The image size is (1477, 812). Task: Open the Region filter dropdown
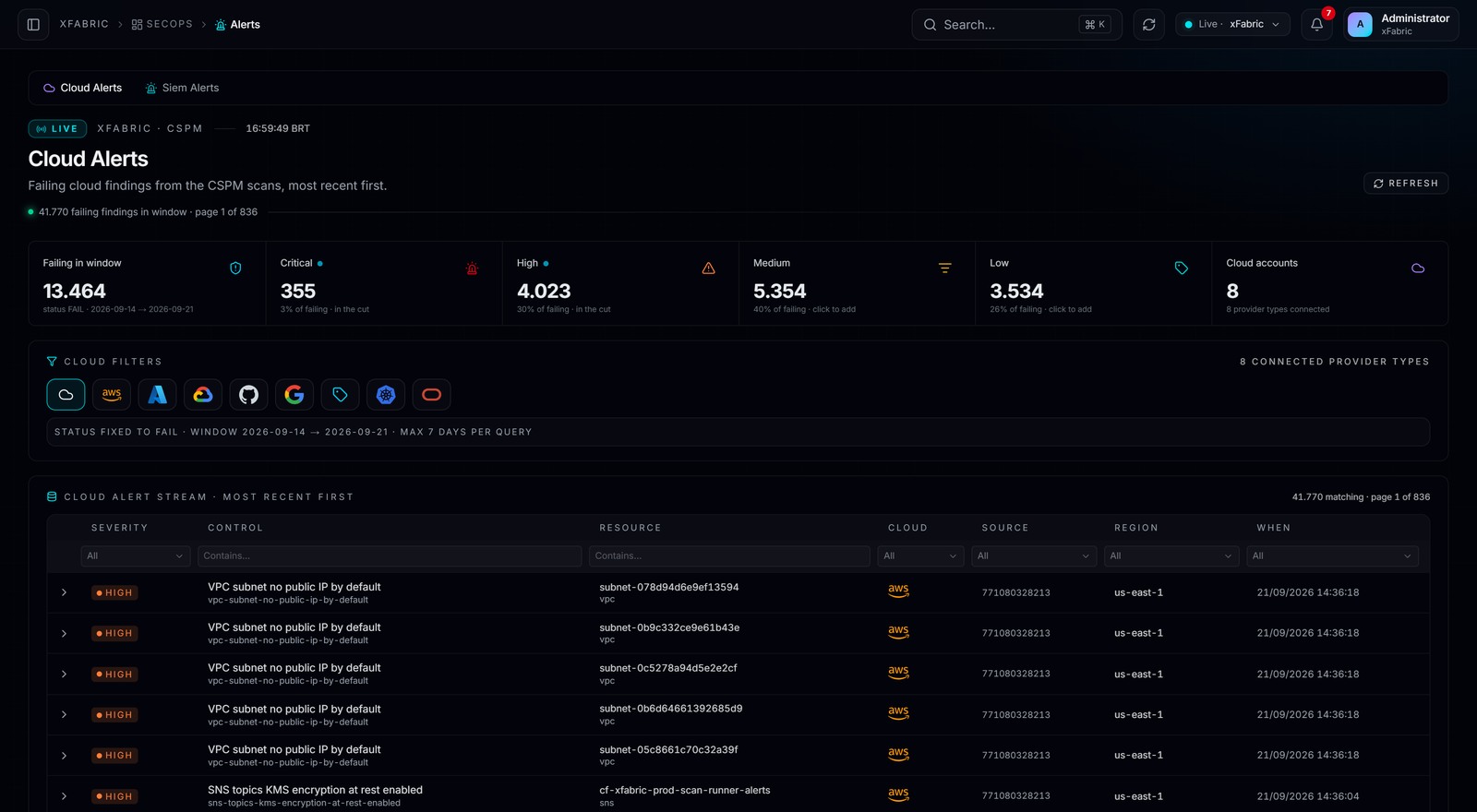pos(1172,555)
